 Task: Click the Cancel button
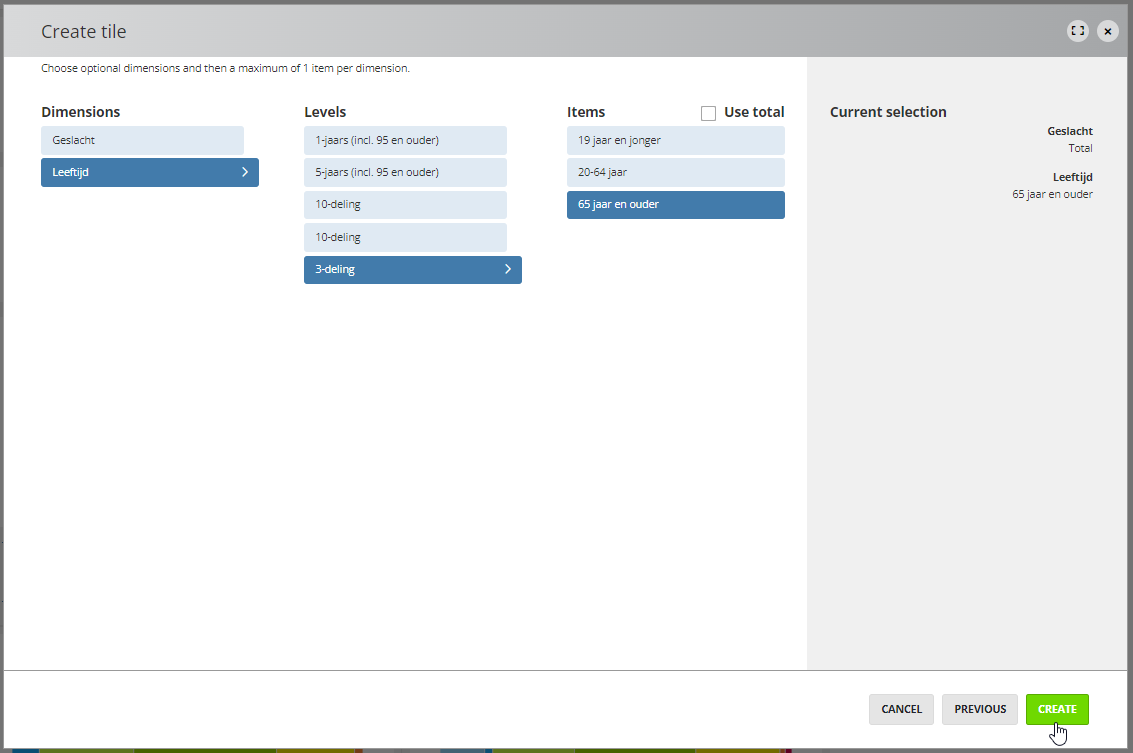pos(901,709)
